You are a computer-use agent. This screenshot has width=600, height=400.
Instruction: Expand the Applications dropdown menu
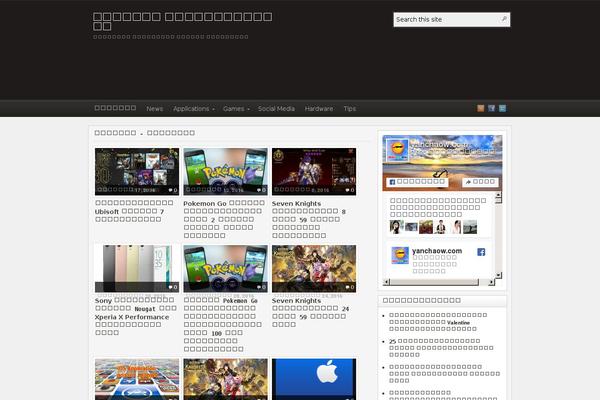coord(194,109)
